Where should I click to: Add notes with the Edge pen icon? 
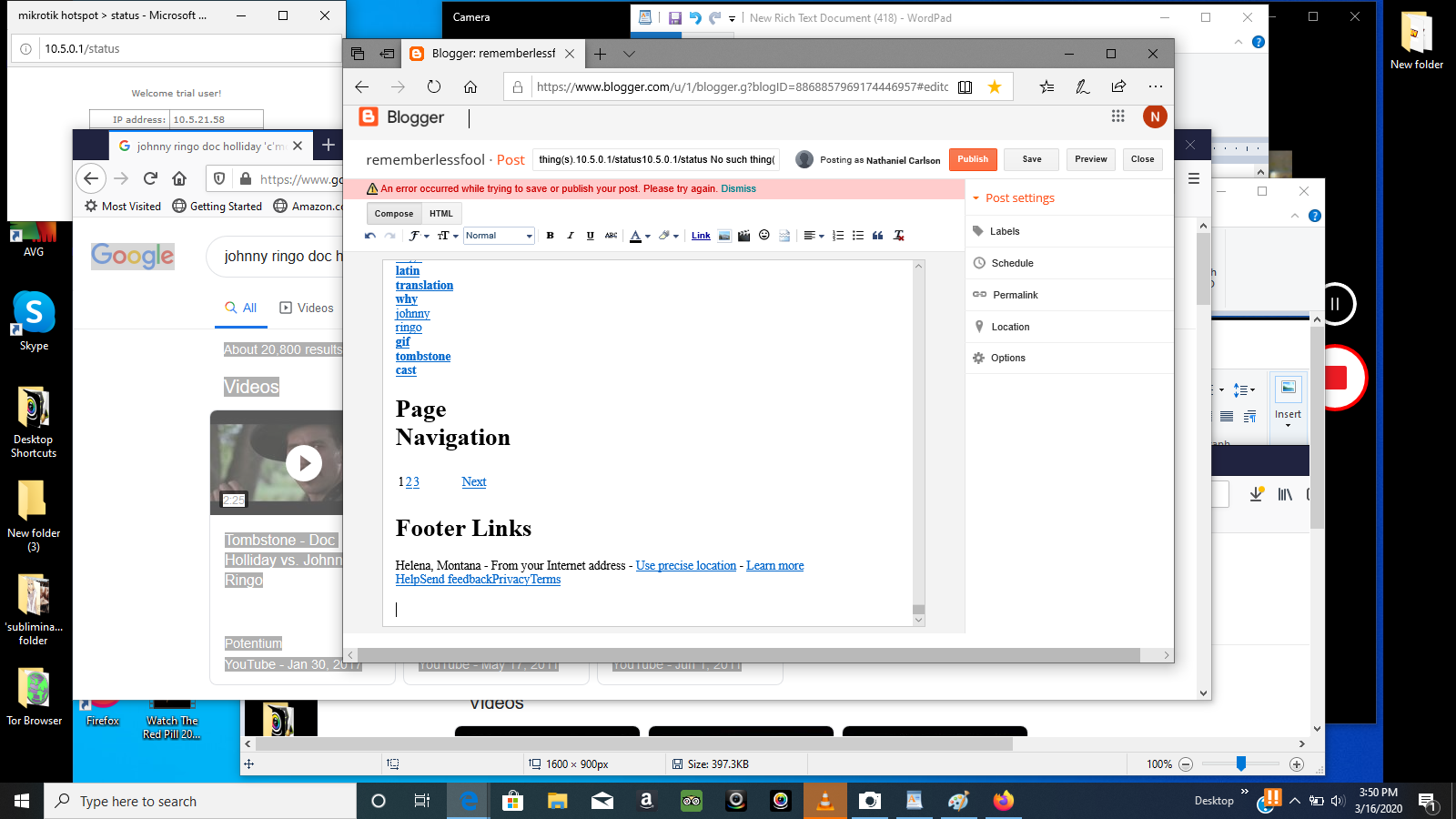tap(1083, 86)
